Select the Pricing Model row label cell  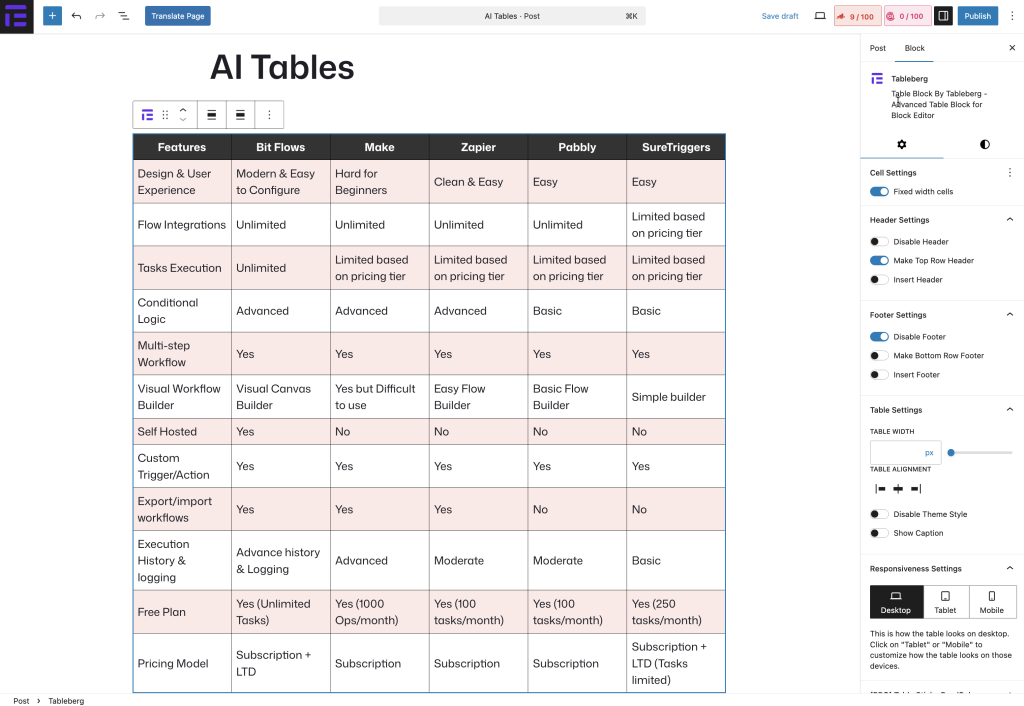click(182, 664)
